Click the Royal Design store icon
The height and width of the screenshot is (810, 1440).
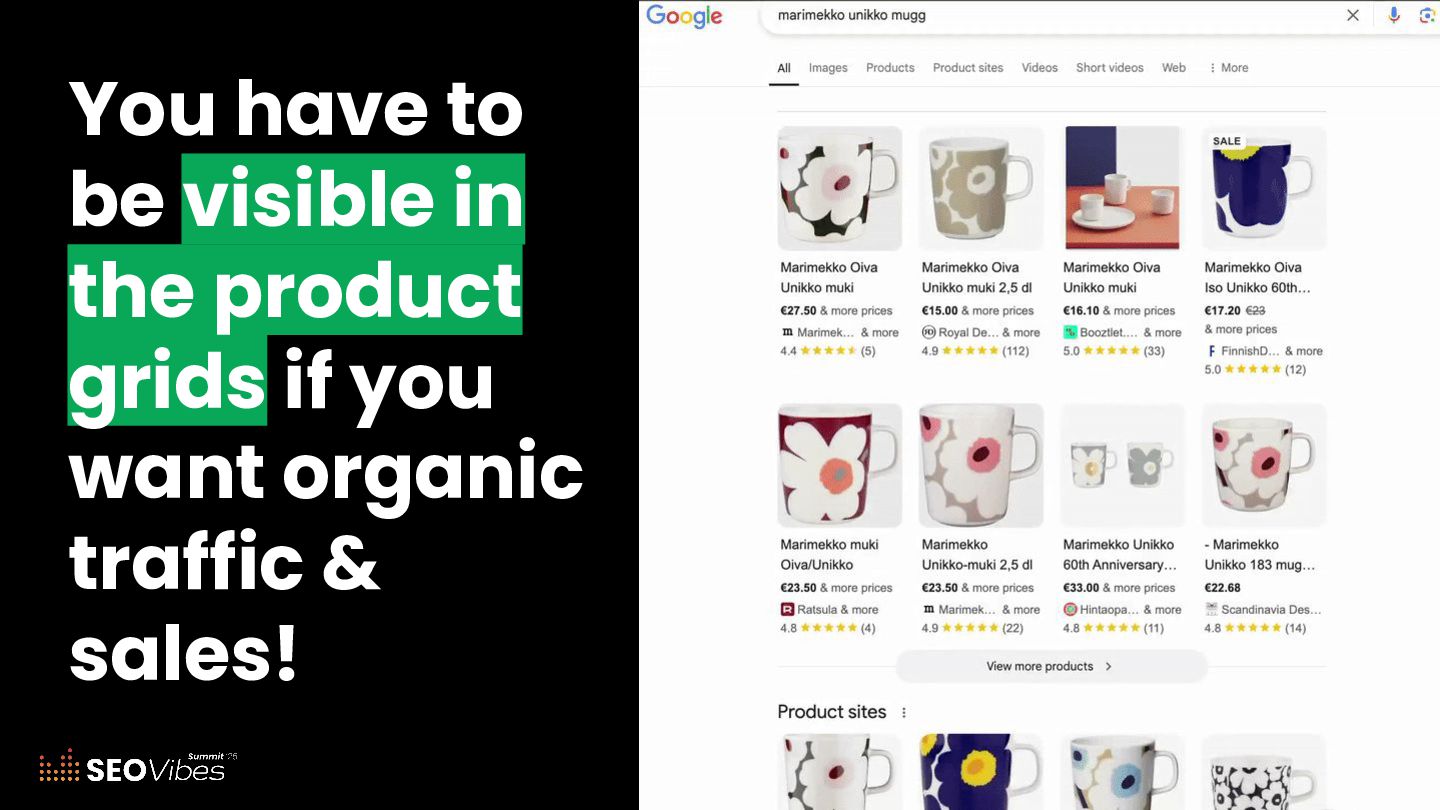(928, 332)
